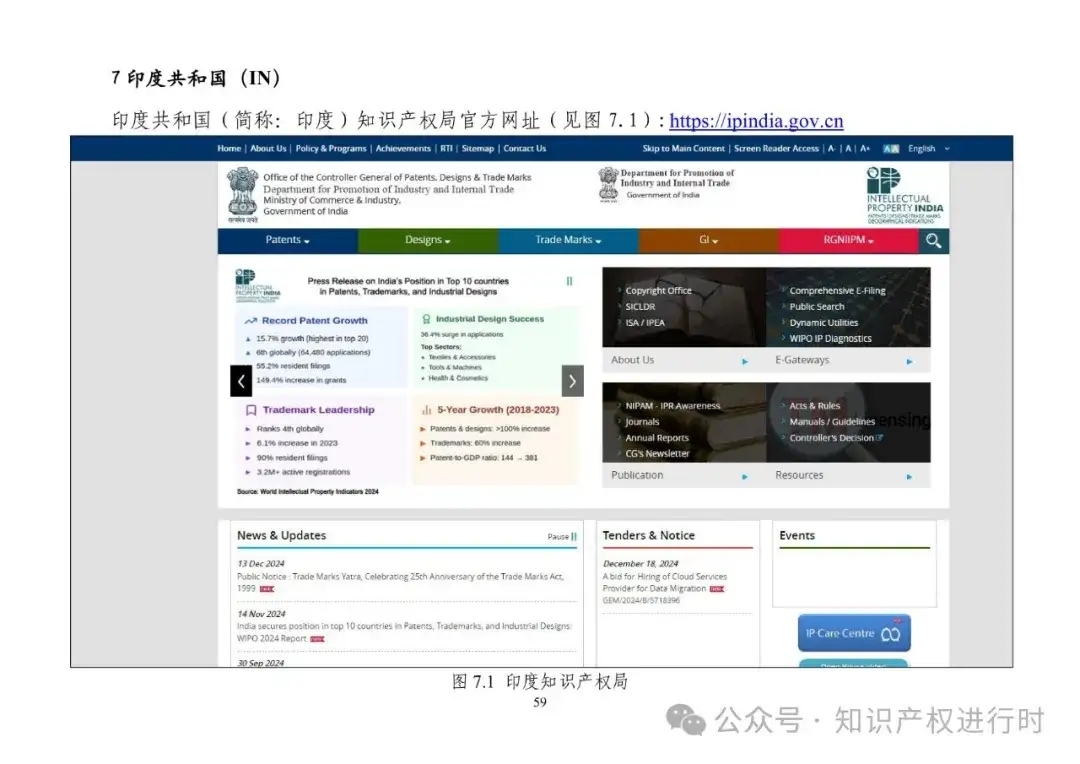Open the ISA / IPEA link
This screenshot has height=764, width=1080.
(645, 322)
